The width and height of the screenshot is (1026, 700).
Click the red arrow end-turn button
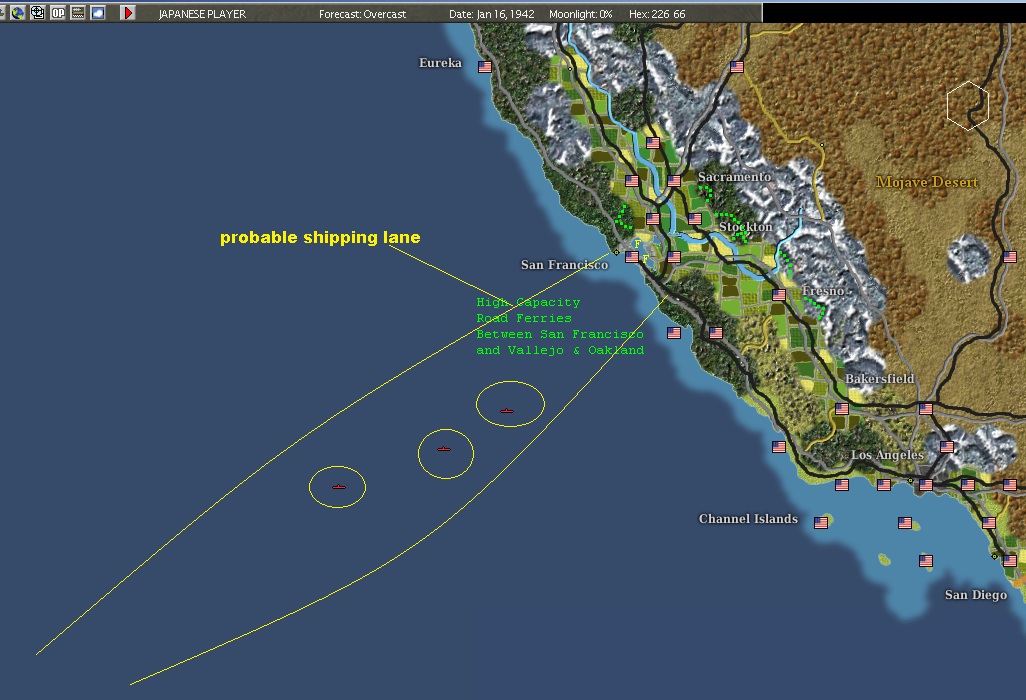click(128, 12)
